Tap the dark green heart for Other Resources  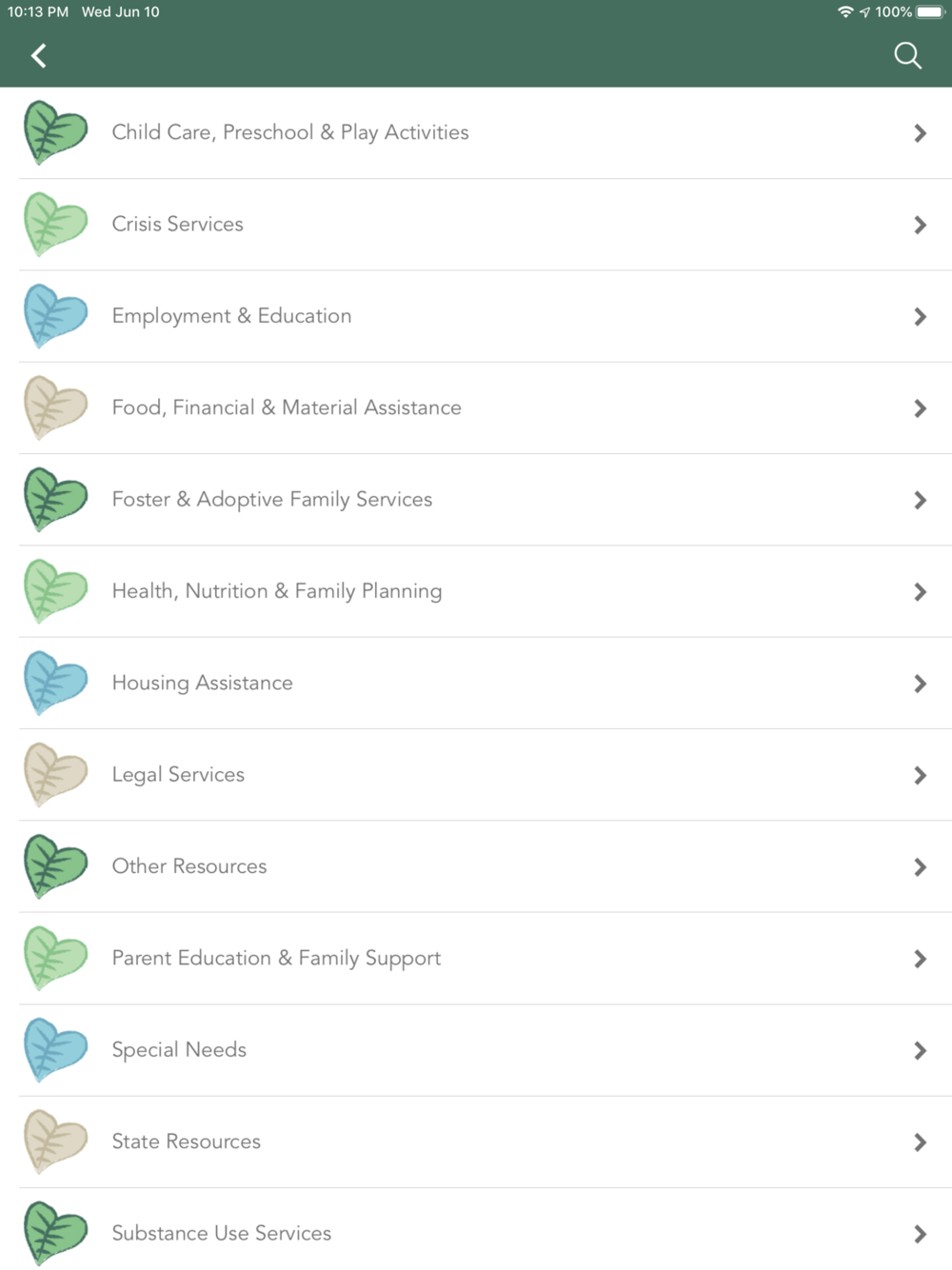pos(55,866)
